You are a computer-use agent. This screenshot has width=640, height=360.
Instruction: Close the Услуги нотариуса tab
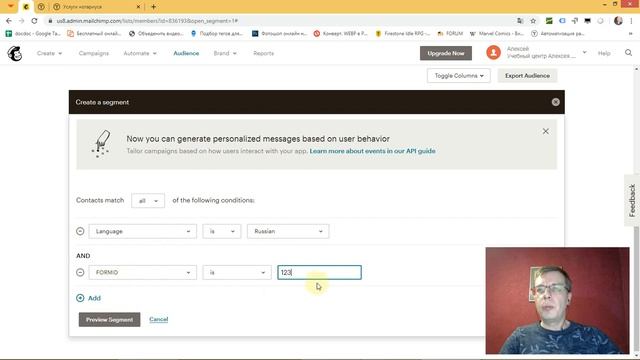[138, 7]
